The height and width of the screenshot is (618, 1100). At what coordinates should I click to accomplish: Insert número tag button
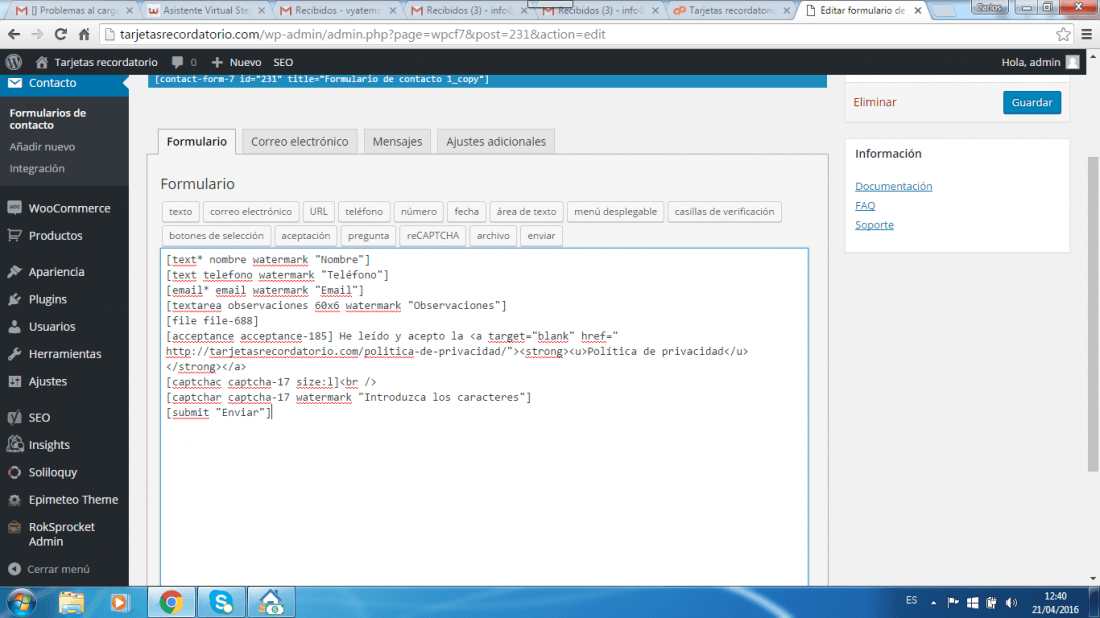click(419, 211)
